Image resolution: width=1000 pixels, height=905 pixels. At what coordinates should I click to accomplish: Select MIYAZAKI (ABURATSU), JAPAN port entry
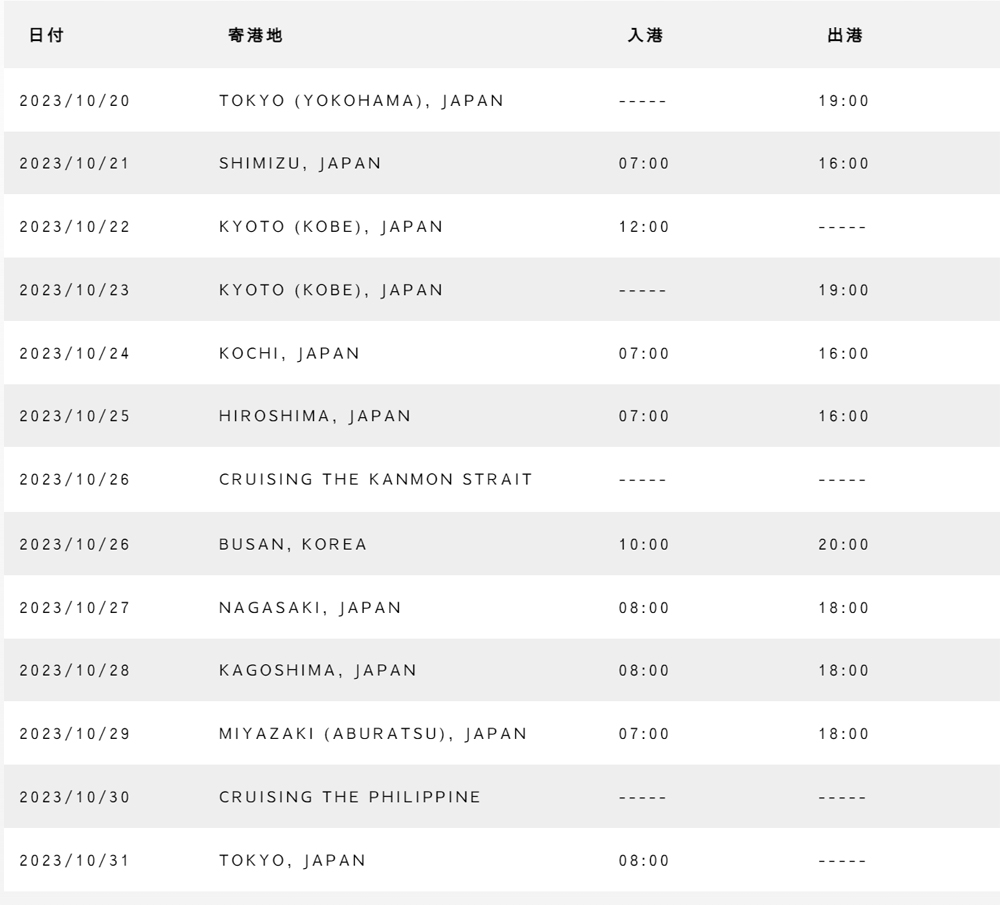(x=373, y=734)
